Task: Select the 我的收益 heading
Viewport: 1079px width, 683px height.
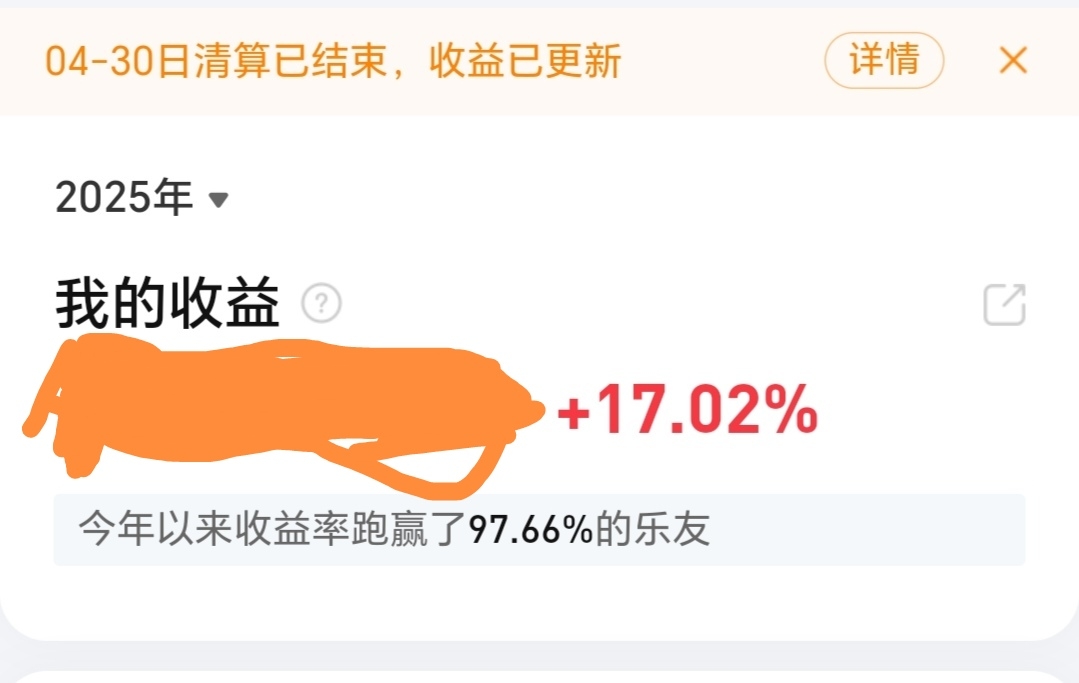Action: [167, 303]
